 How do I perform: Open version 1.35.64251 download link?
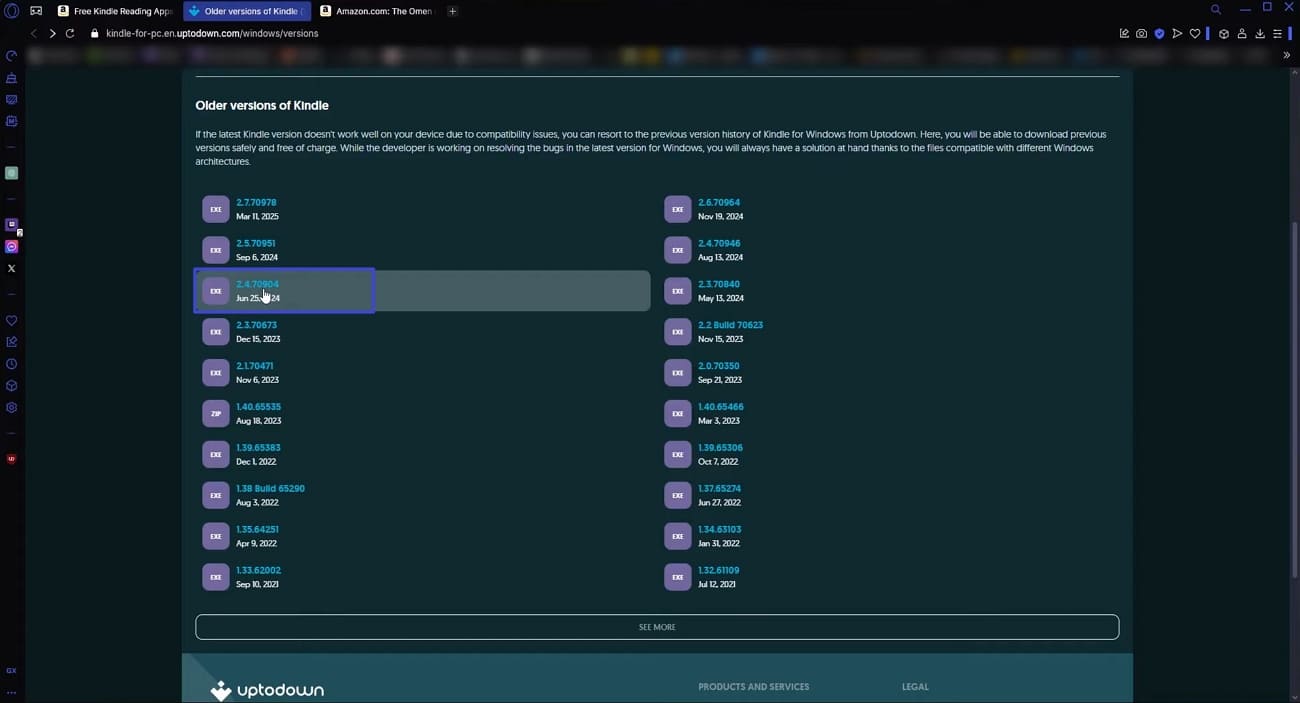[x=257, y=530]
